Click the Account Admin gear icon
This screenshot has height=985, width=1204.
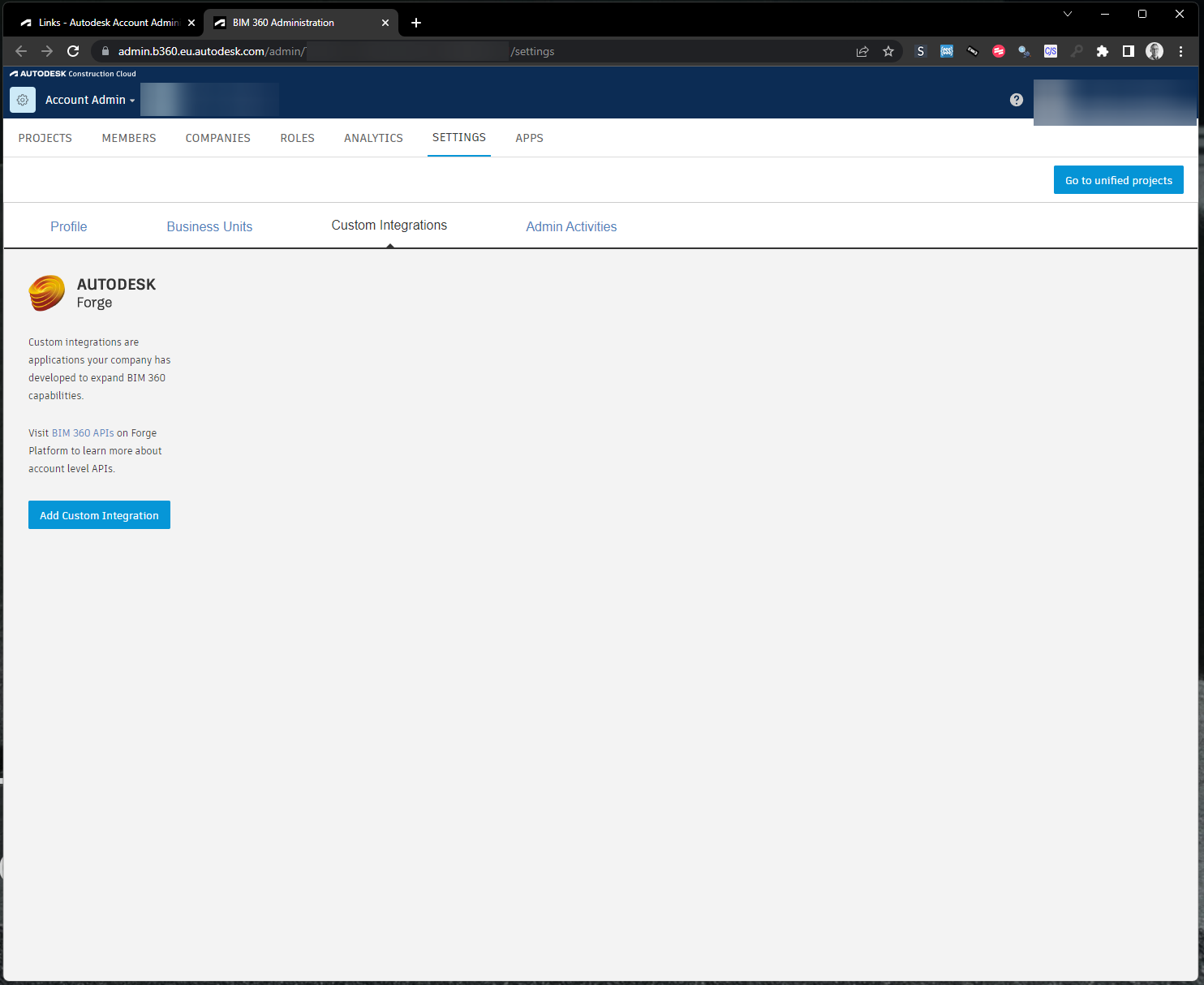pyautogui.click(x=23, y=100)
